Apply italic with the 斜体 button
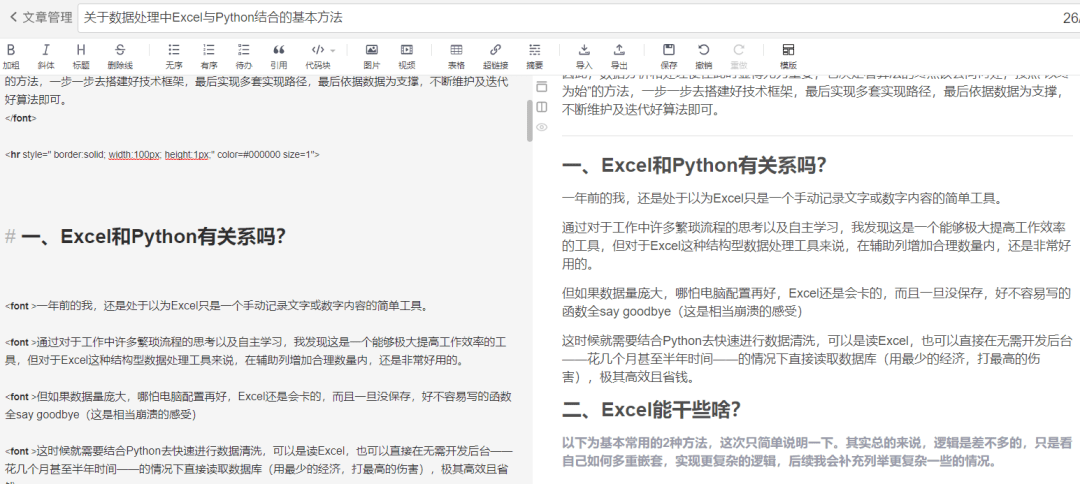 point(46,56)
